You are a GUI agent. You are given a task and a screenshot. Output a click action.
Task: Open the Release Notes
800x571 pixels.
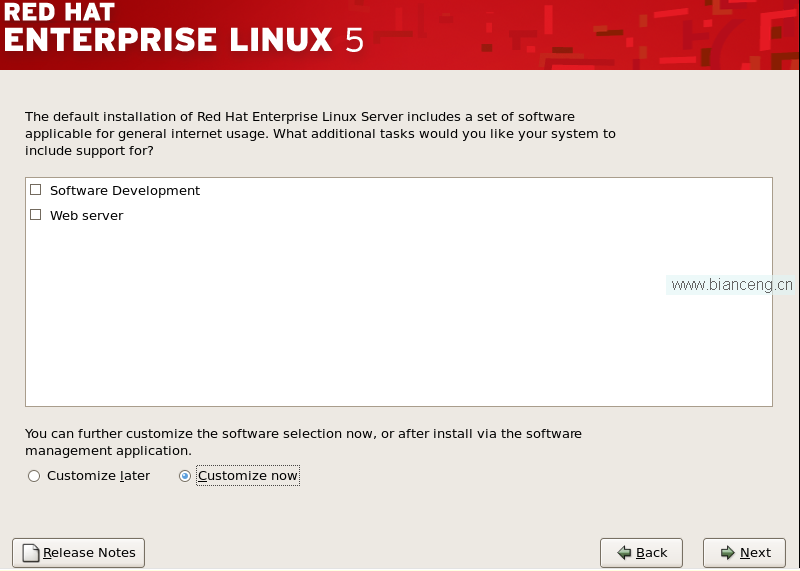[79, 553]
